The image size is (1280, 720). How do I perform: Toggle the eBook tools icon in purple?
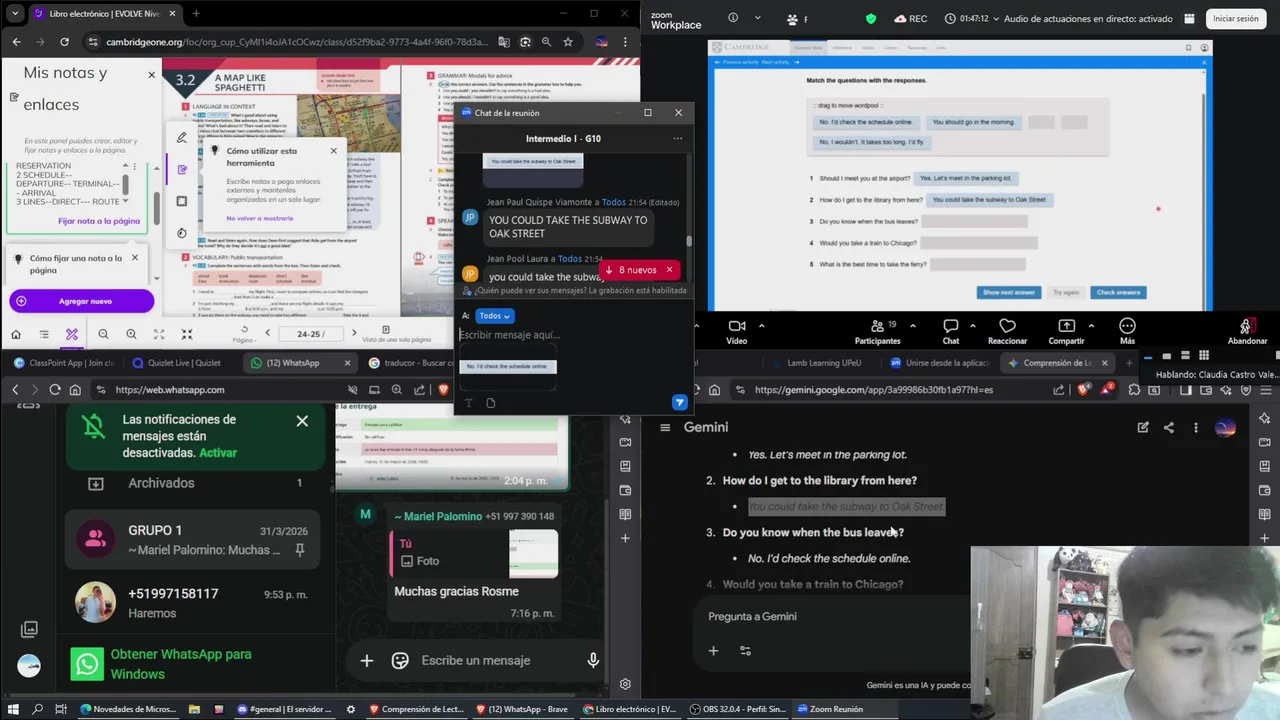(x=72, y=334)
